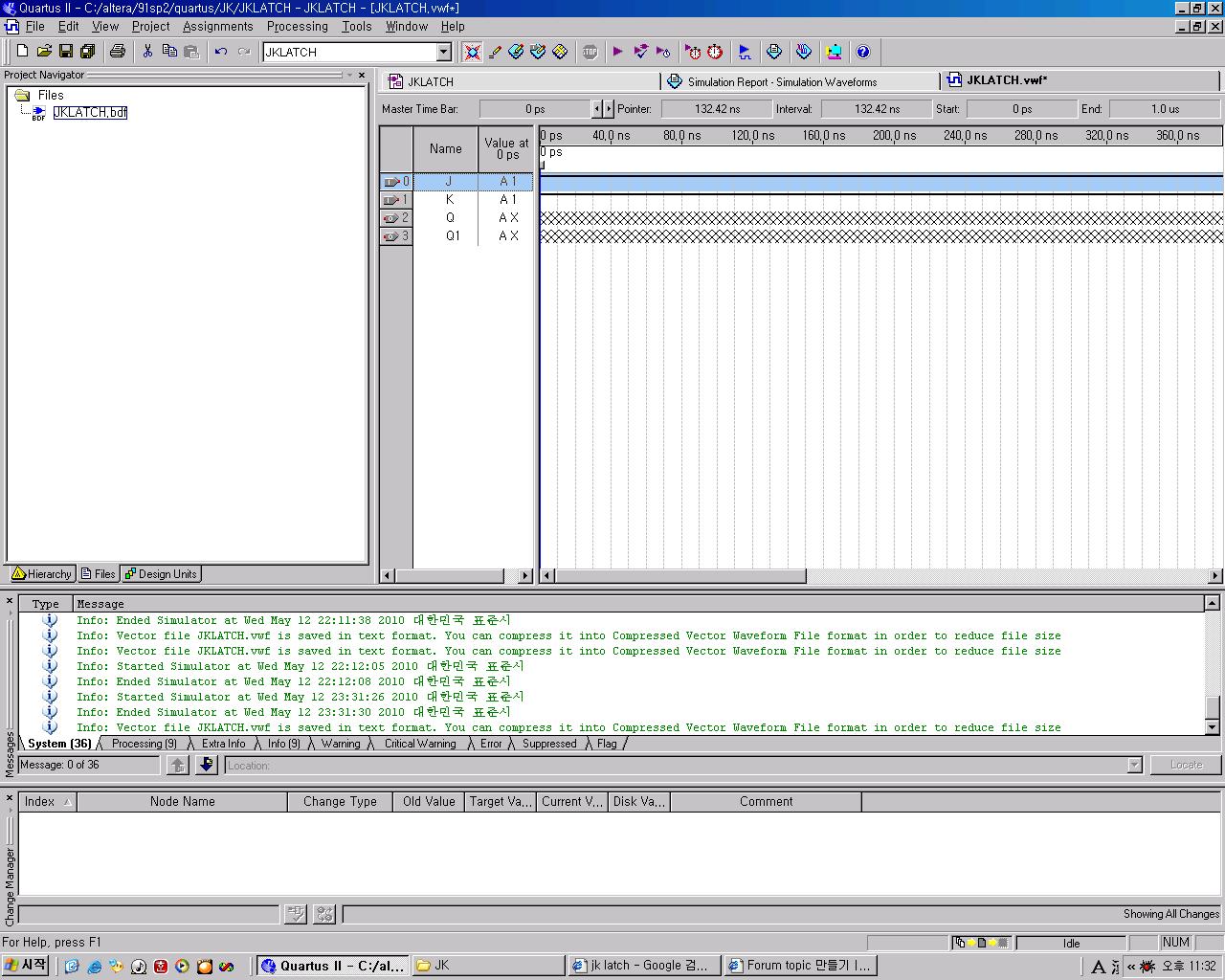Sort Change Manager by Index column
This screenshot has height=980, width=1225.
point(46,802)
